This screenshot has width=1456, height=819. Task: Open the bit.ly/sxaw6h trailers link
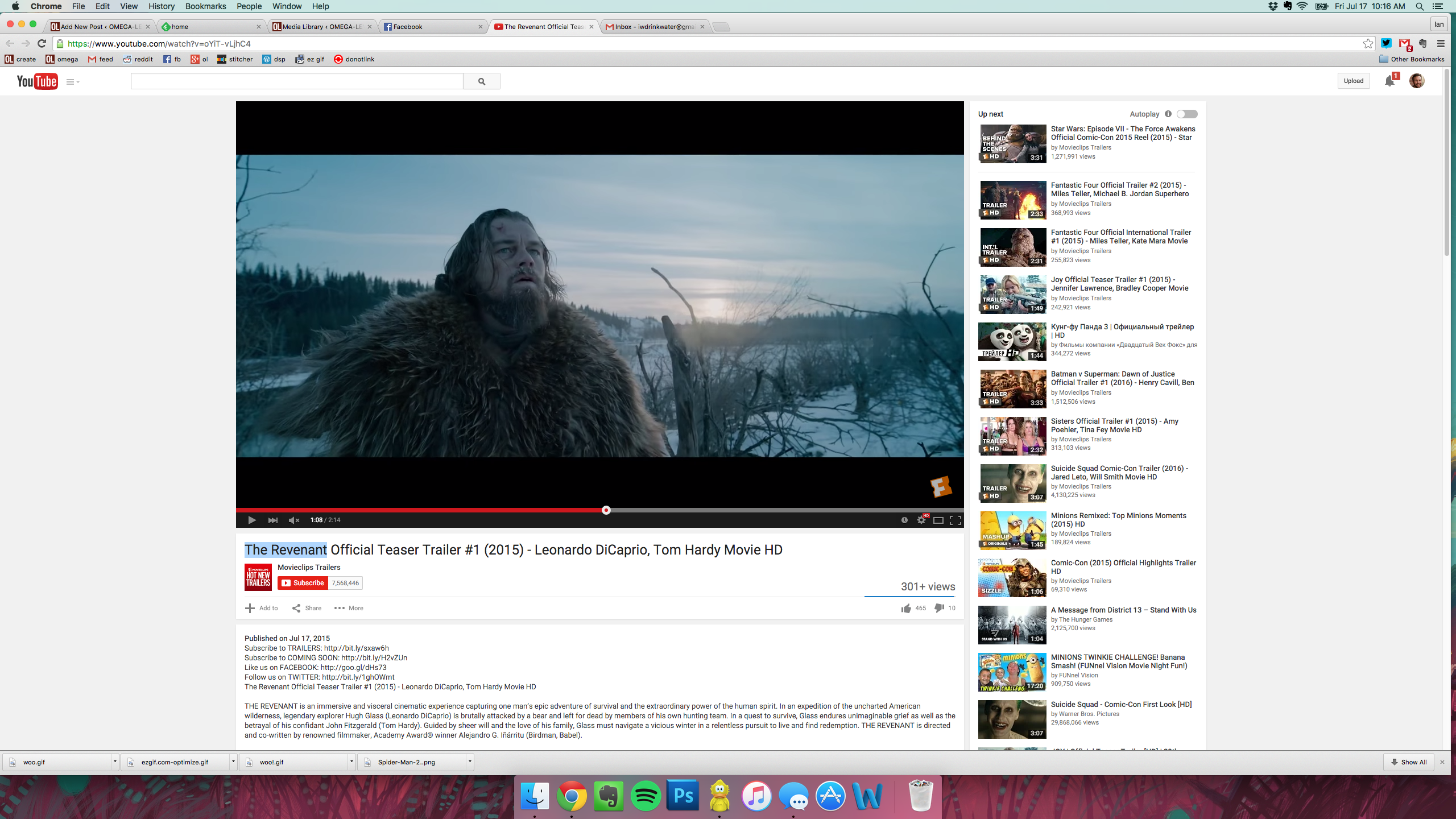coord(357,648)
